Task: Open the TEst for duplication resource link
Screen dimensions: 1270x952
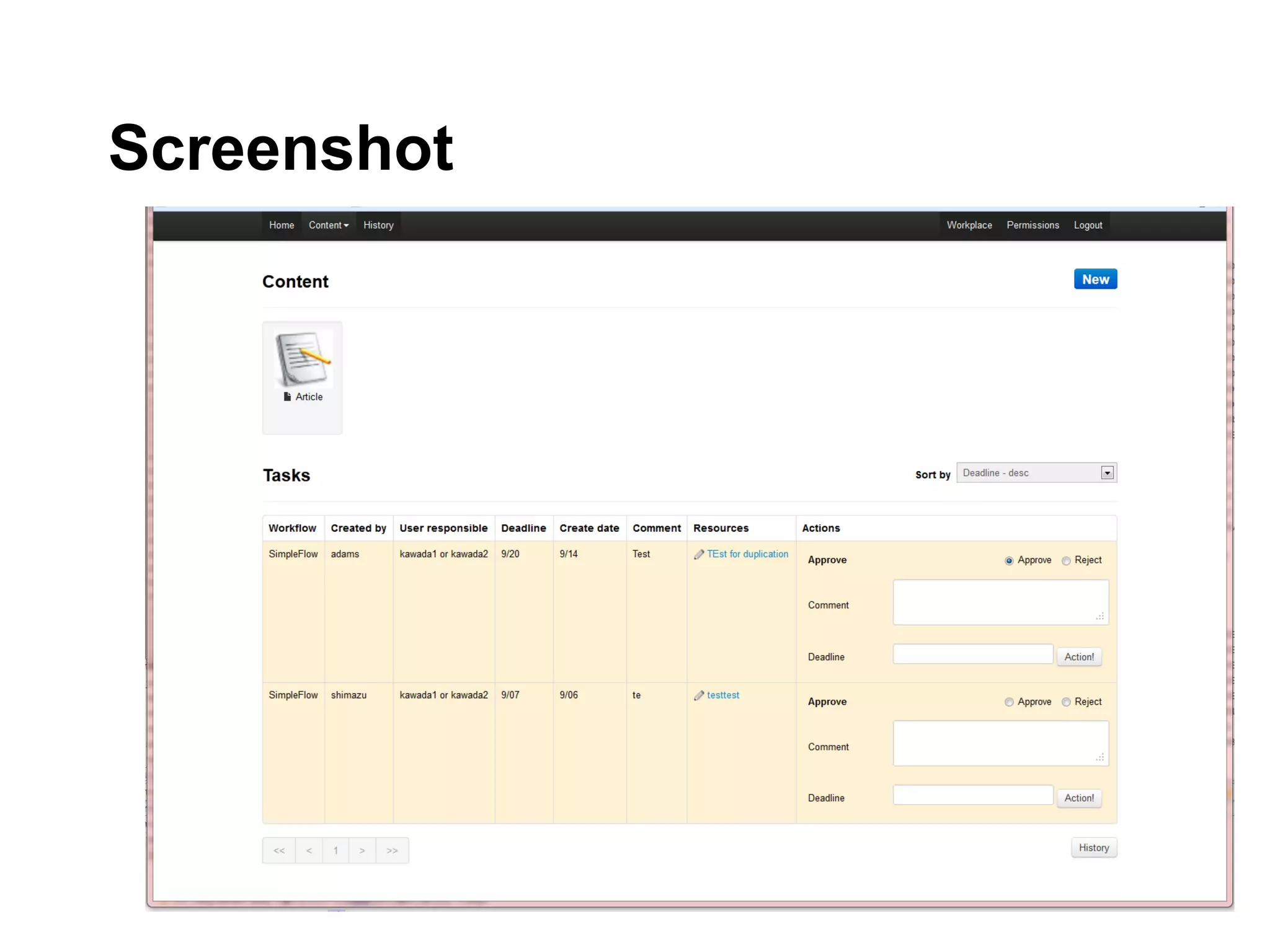Action: click(x=747, y=554)
